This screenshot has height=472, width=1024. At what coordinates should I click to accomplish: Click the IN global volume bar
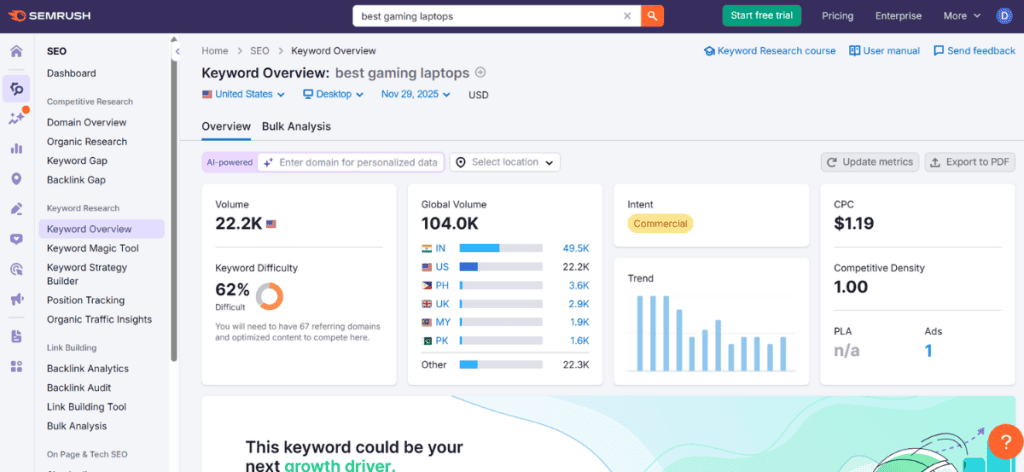tap(501, 248)
